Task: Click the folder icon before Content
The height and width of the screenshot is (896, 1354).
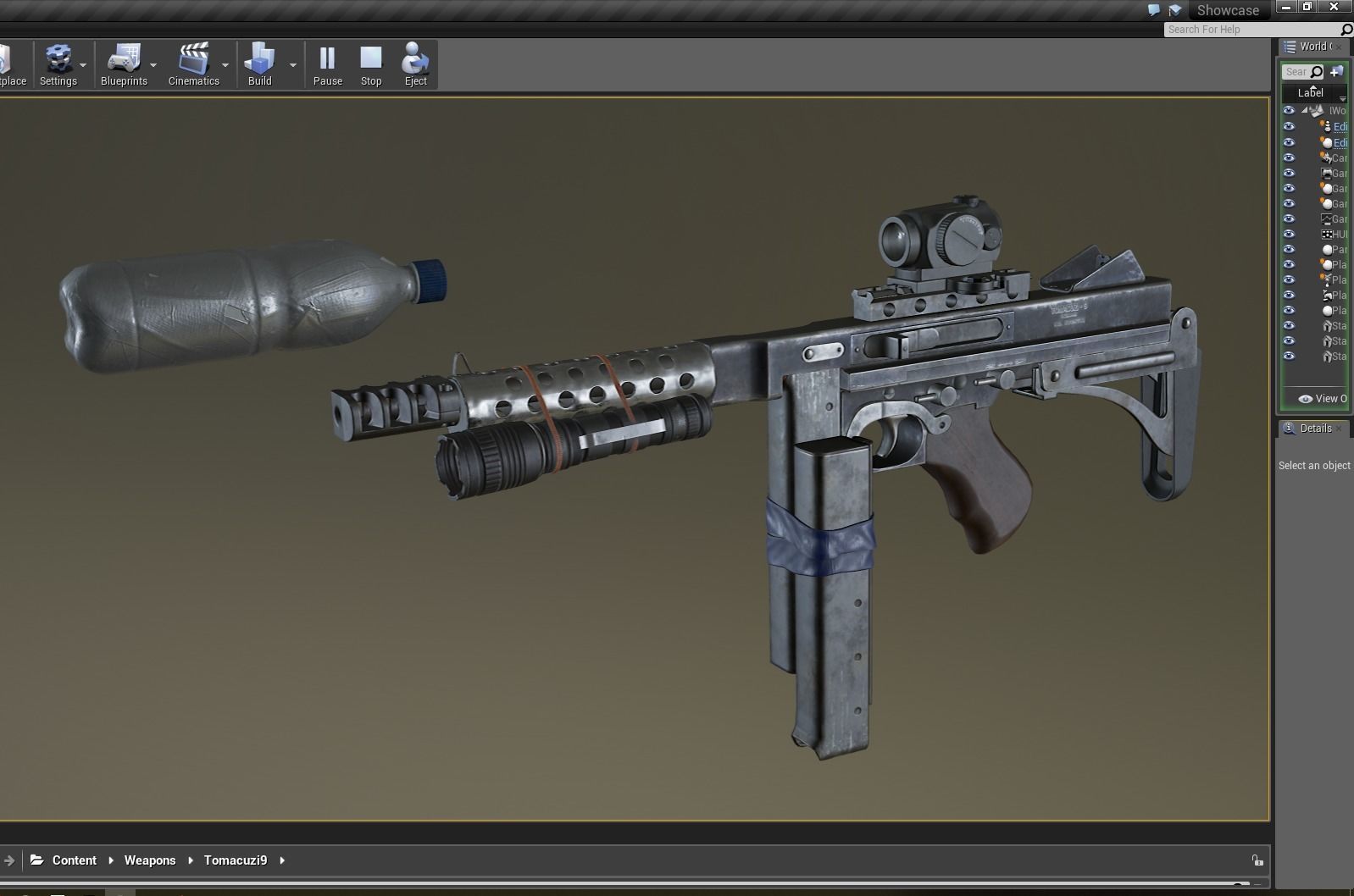Action: 36,860
